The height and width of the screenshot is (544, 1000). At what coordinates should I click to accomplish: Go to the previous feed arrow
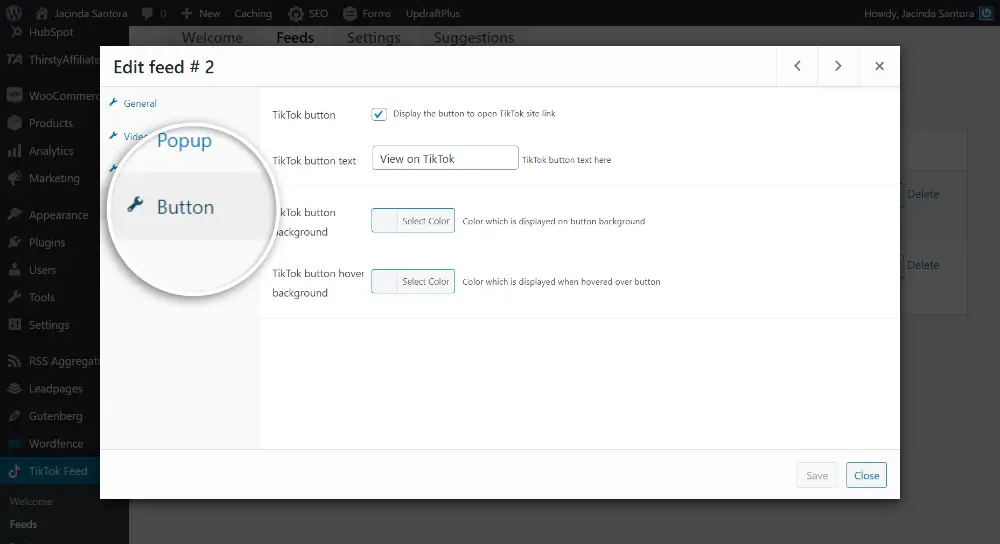coord(797,66)
